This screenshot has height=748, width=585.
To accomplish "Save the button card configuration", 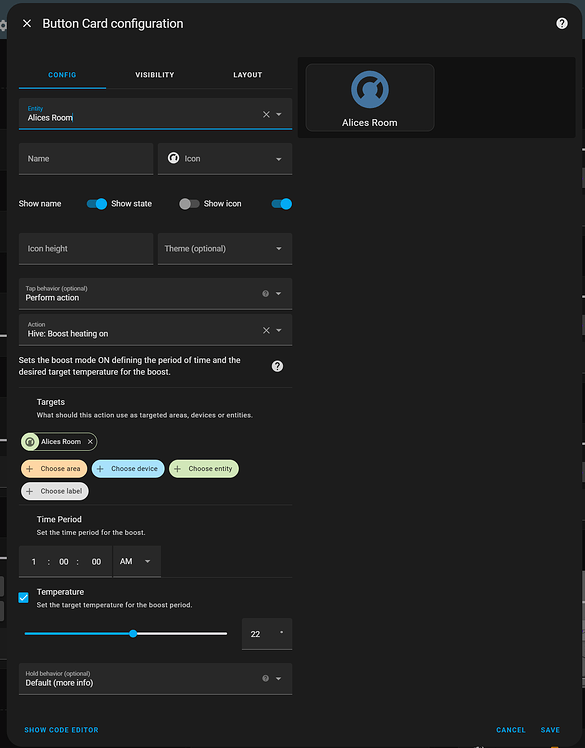I will pos(550,730).
